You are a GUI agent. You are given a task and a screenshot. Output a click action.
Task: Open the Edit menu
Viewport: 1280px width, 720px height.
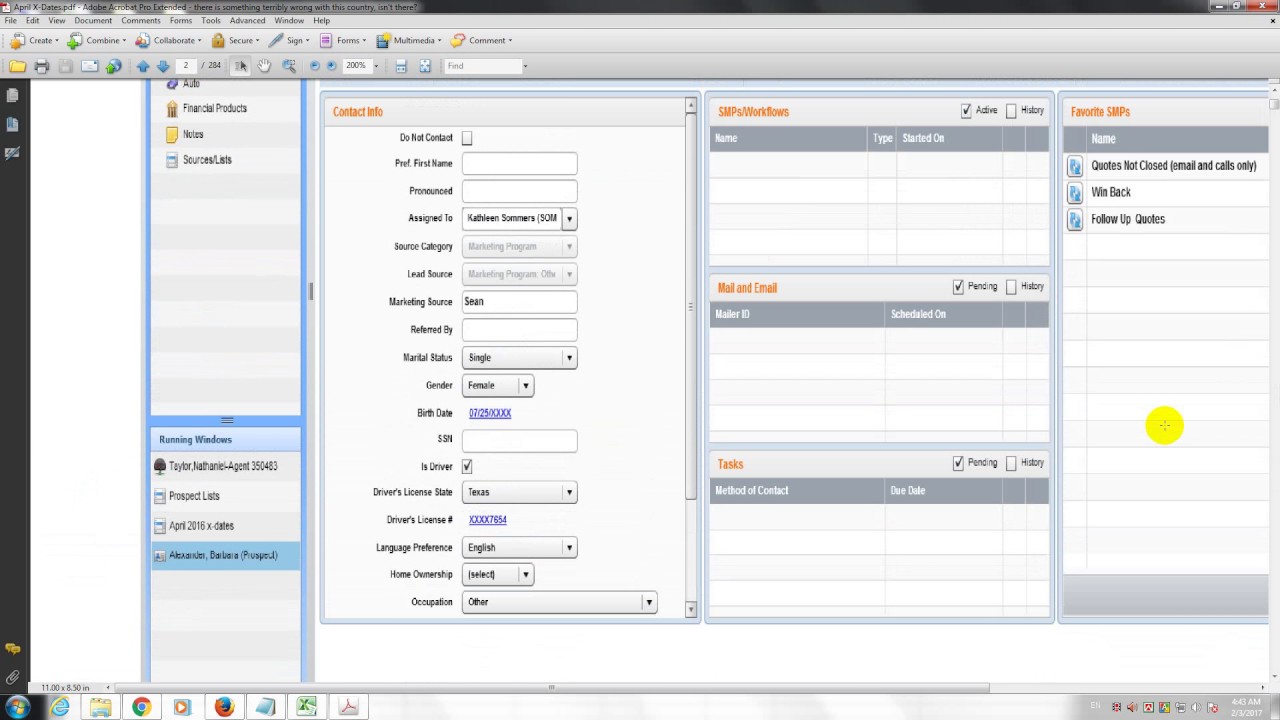click(x=33, y=20)
